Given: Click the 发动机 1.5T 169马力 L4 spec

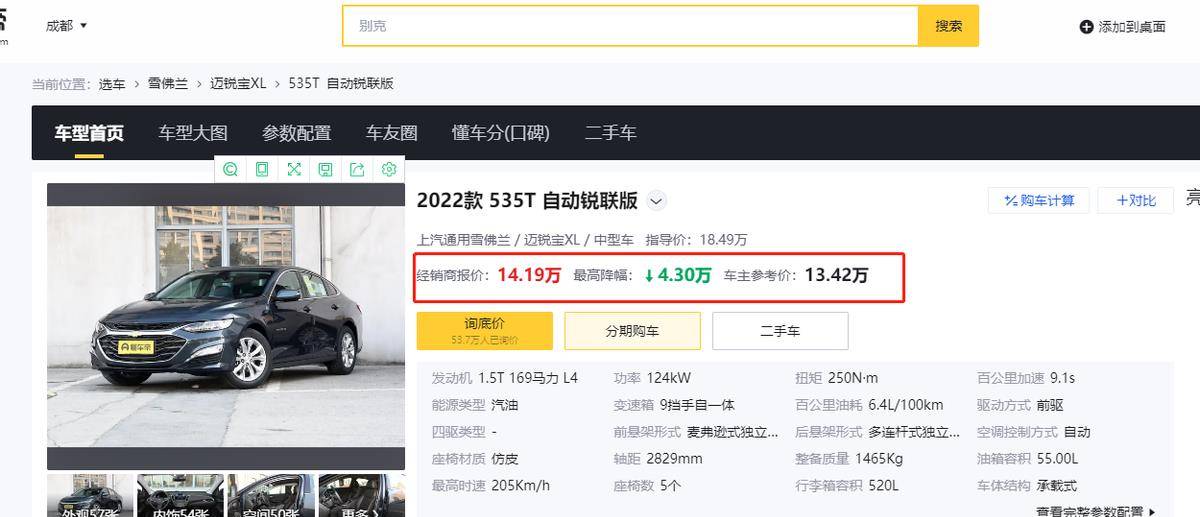Looking at the screenshot, I should (x=505, y=378).
